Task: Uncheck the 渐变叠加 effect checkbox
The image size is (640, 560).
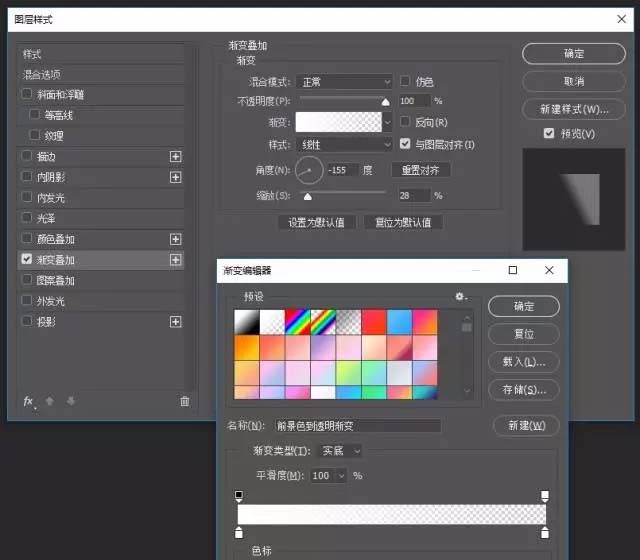Action: click(x=27, y=260)
